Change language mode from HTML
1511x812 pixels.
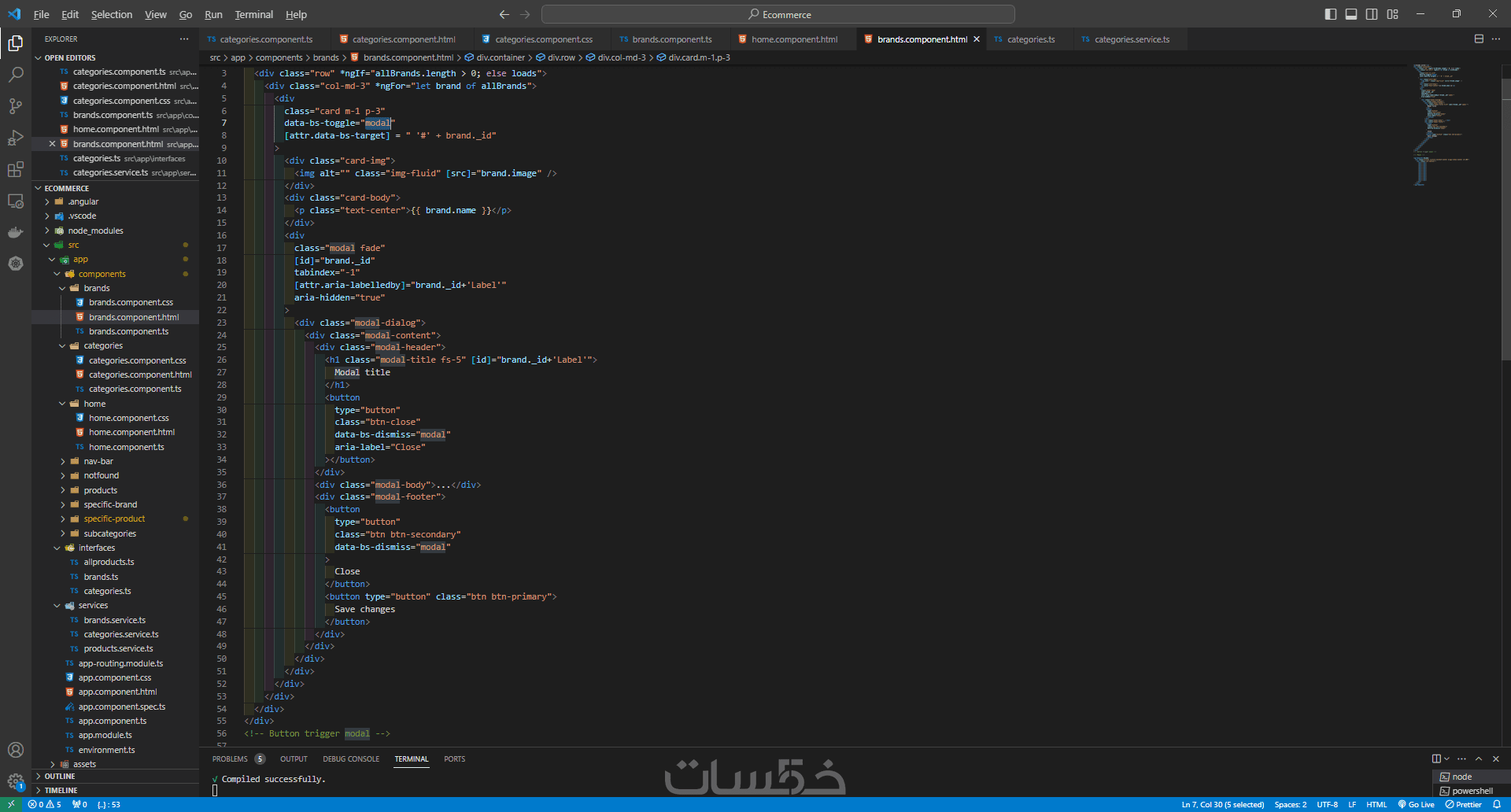tap(1376, 804)
